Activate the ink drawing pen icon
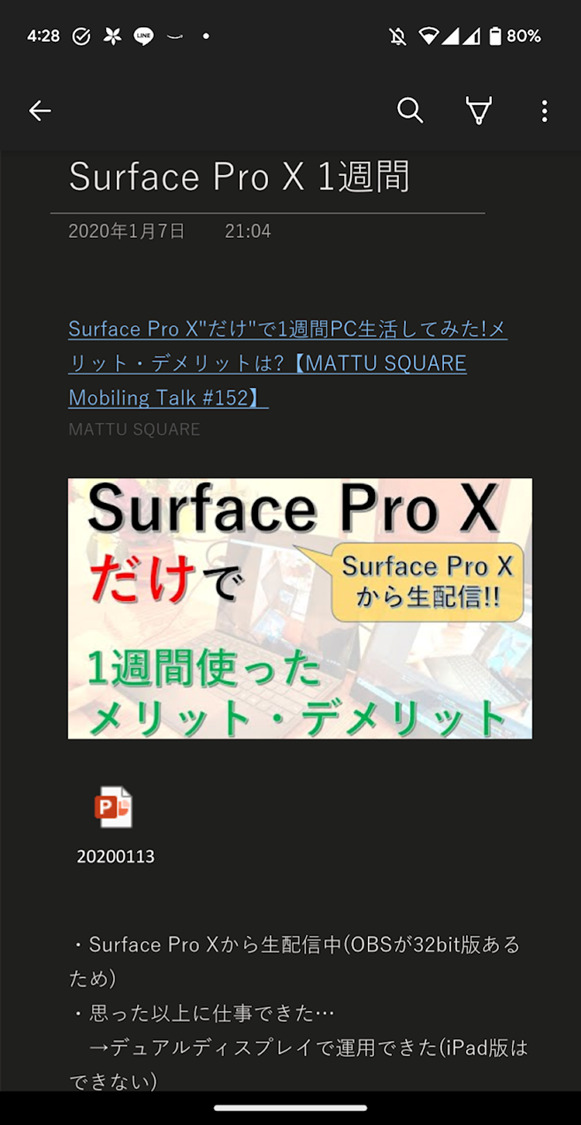The height and width of the screenshot is (1125, 581). tap(478, 111)
